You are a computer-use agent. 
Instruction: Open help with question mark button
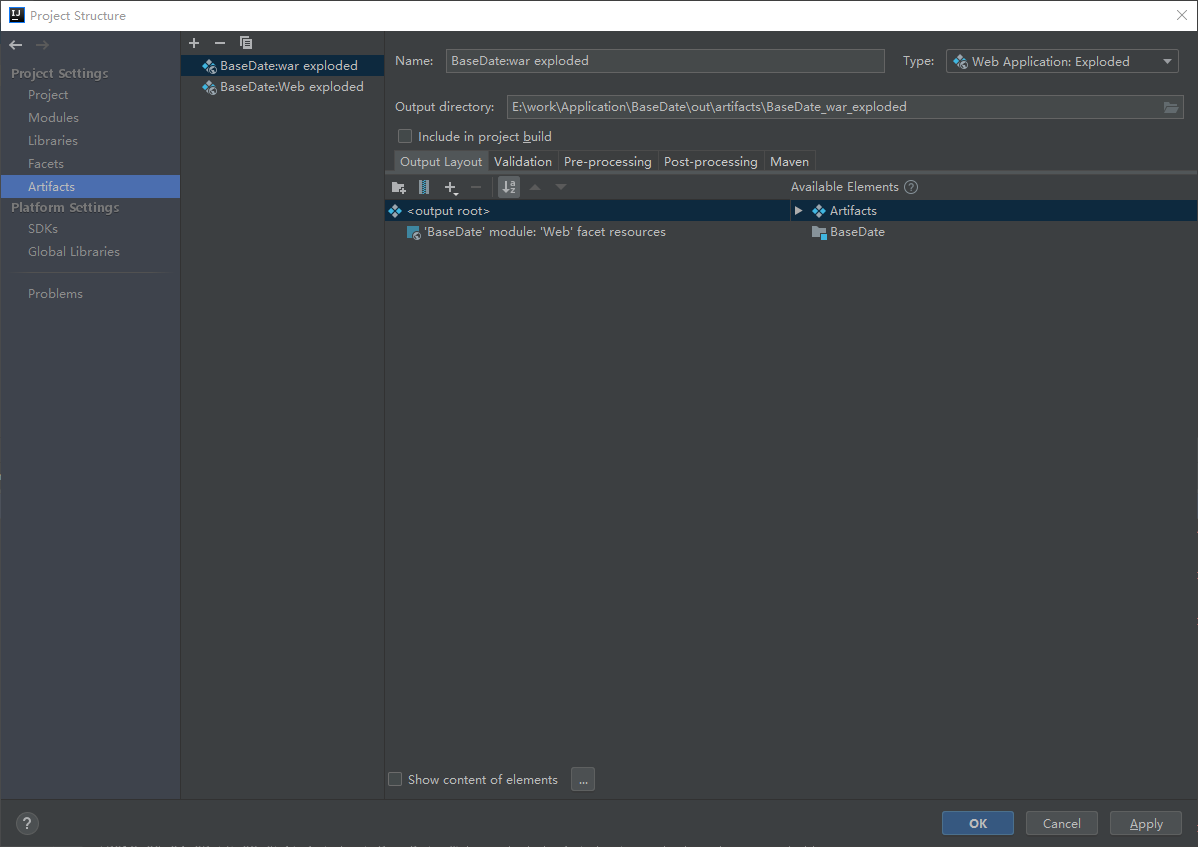[x=27, y=823]
